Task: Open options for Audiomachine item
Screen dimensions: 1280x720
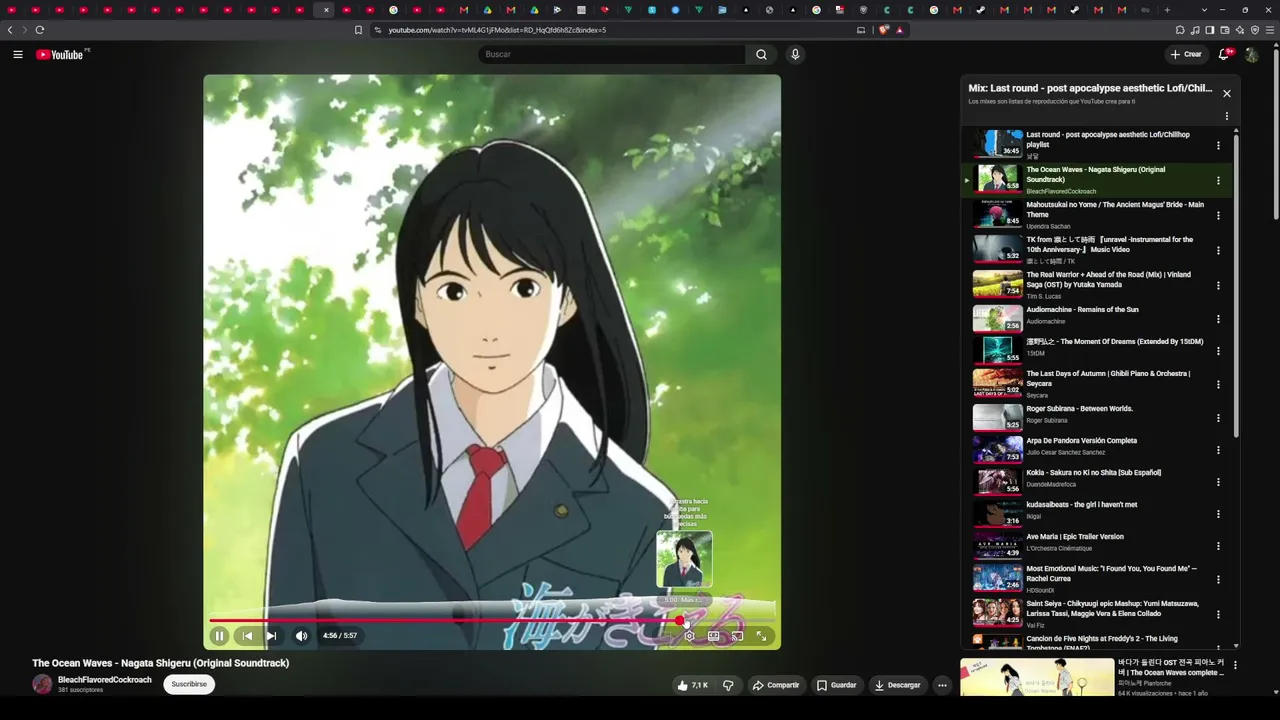Action: point(1218,319)
